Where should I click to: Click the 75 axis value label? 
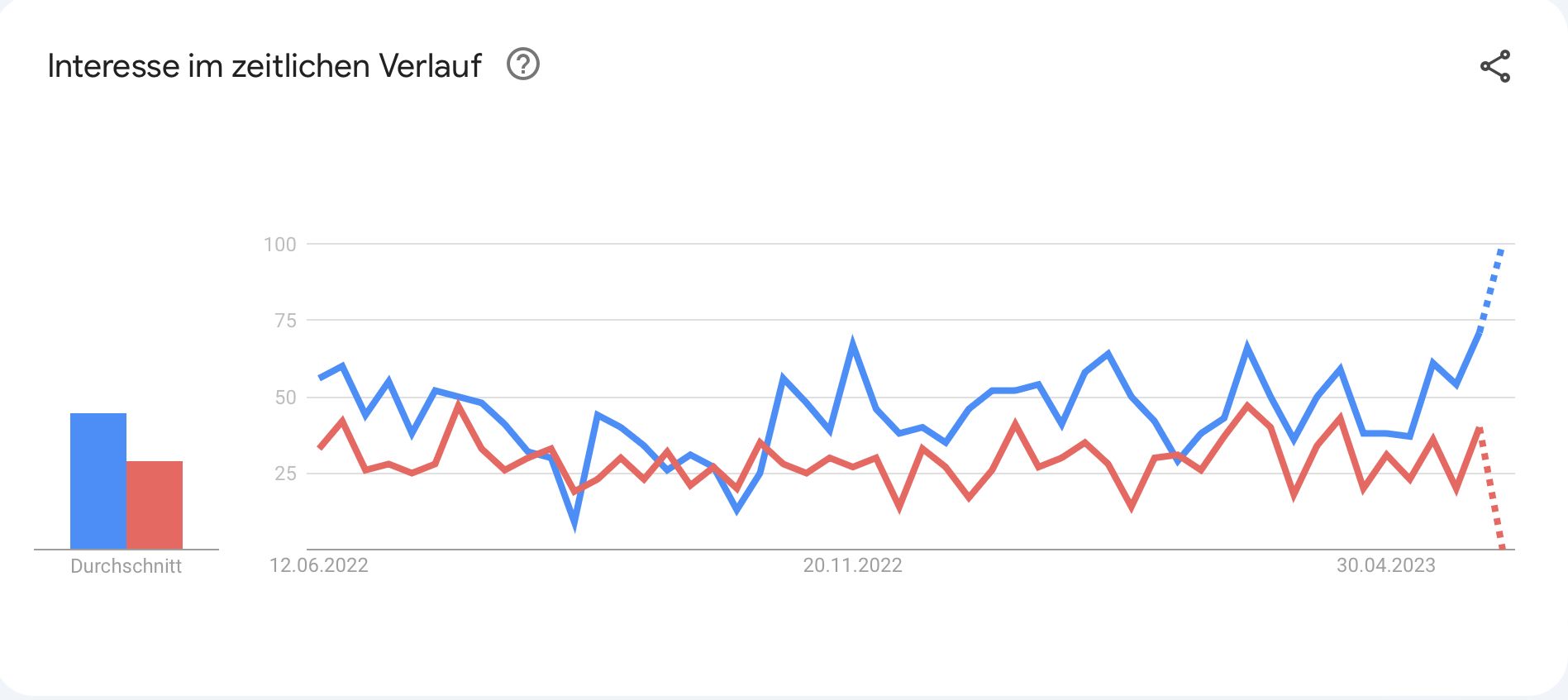[x=285, y=321]
